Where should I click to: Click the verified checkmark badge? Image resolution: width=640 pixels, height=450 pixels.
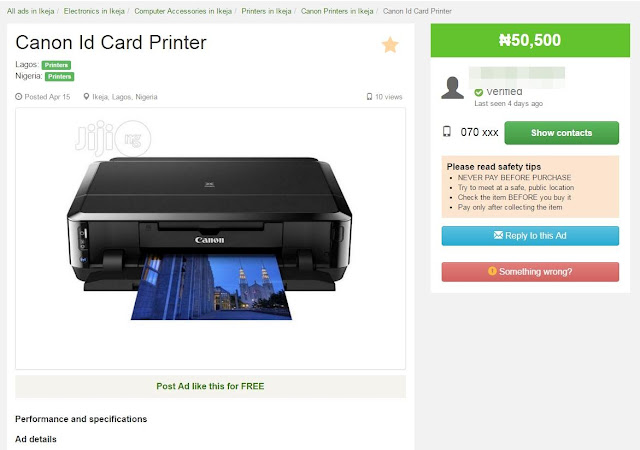pyautogui.click(x=478, y=92)
